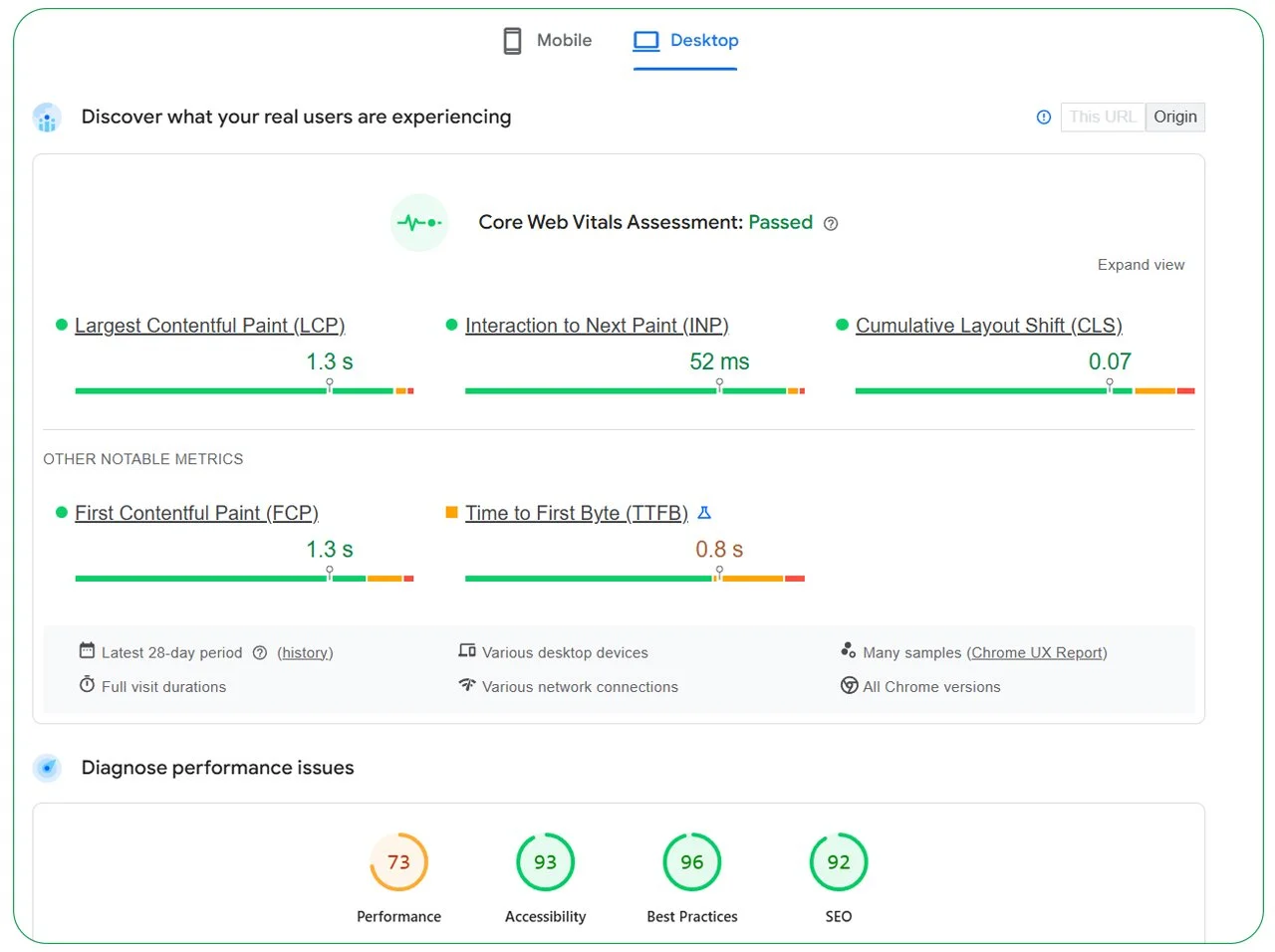1275x952 pixels.
Task: Click the Discover what your real users heading
Action: (x=296, y=118)
